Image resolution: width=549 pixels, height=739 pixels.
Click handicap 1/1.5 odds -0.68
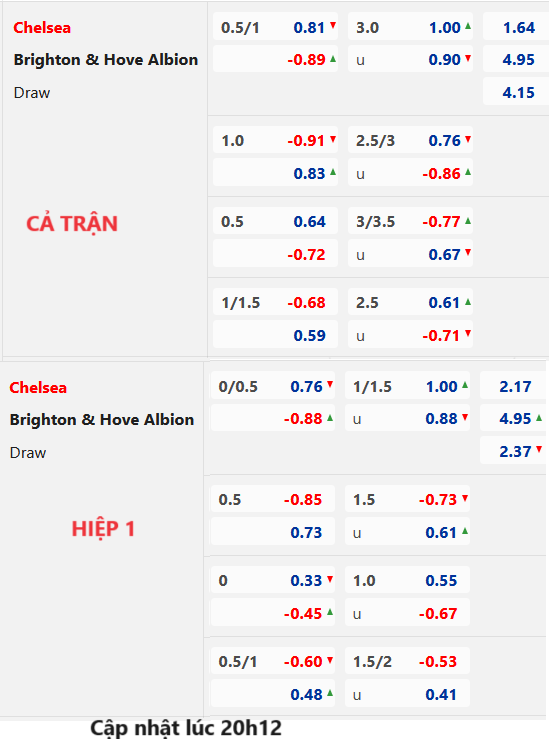point(306,303)
